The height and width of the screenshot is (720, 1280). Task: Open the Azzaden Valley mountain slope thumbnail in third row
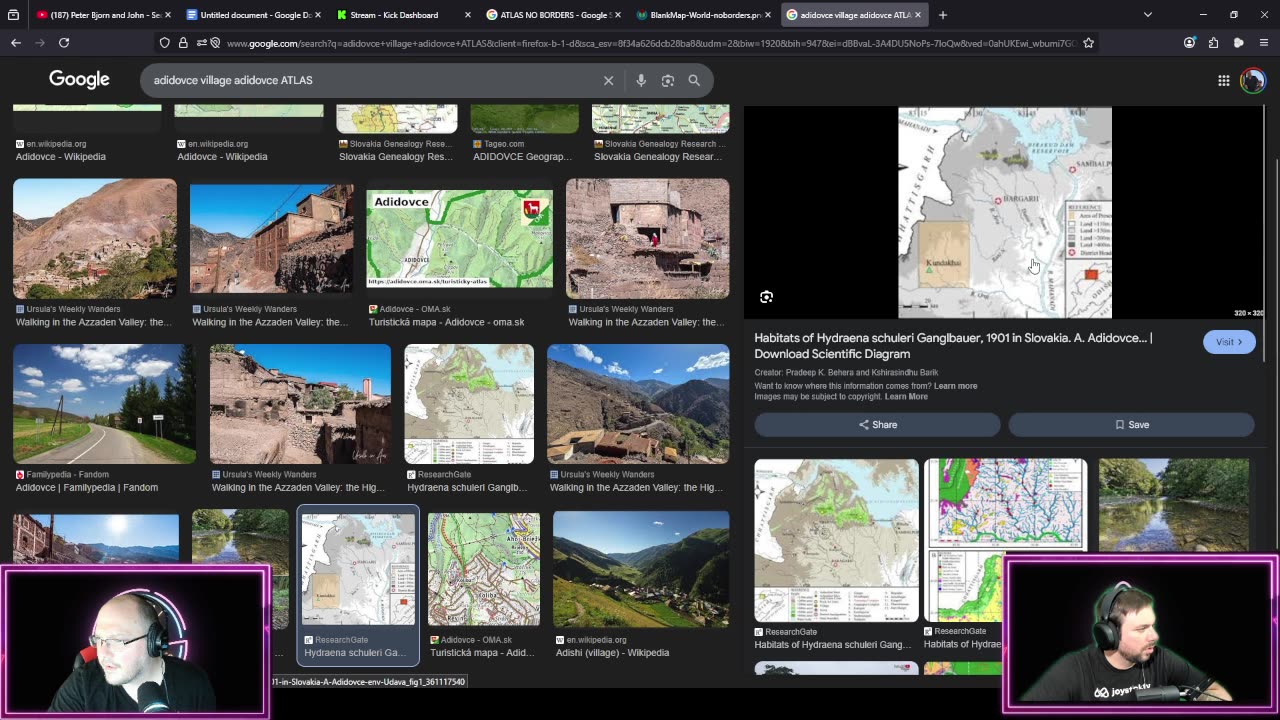638,404
